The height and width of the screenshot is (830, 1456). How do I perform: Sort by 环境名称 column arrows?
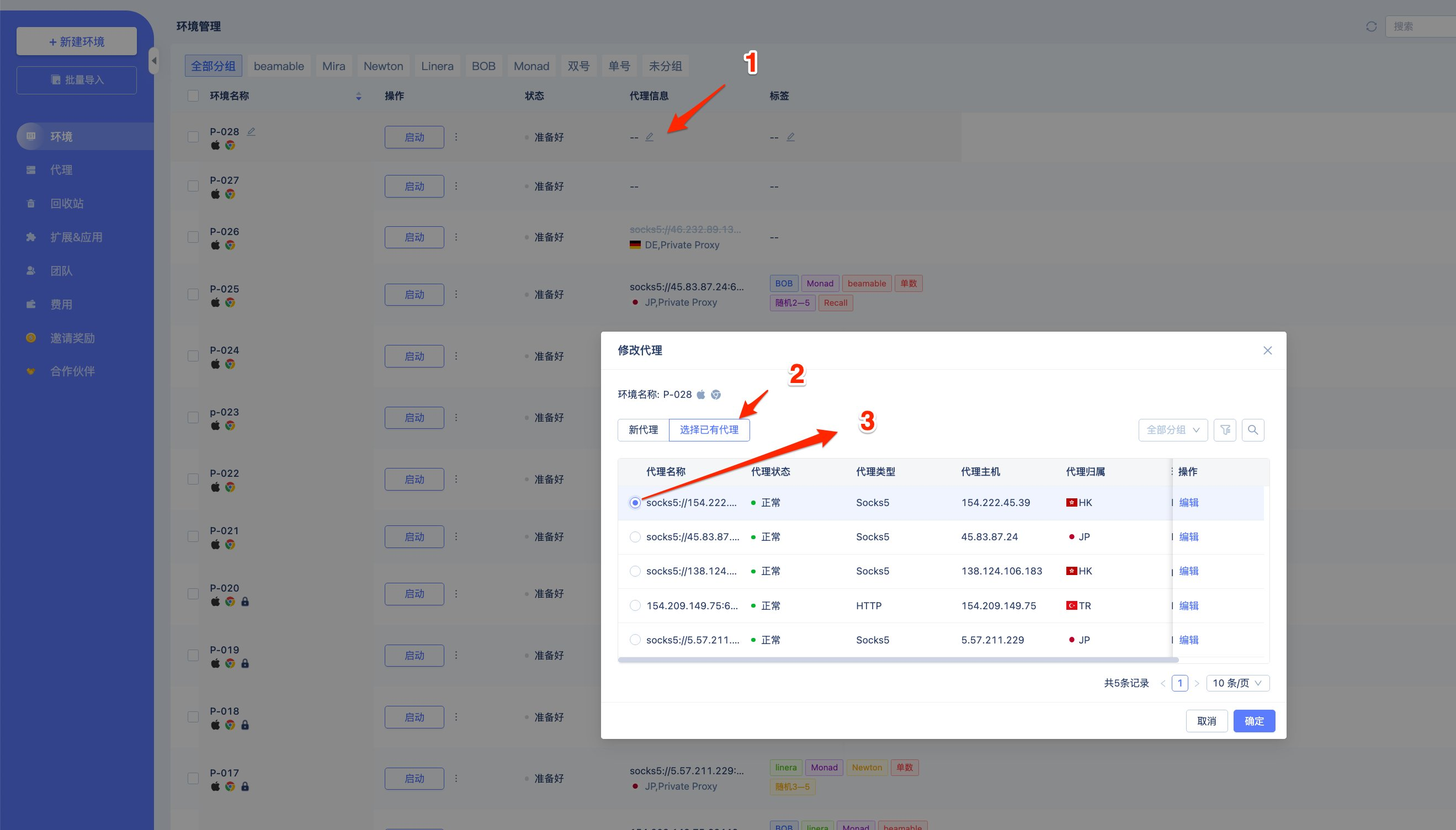point(359,96)
